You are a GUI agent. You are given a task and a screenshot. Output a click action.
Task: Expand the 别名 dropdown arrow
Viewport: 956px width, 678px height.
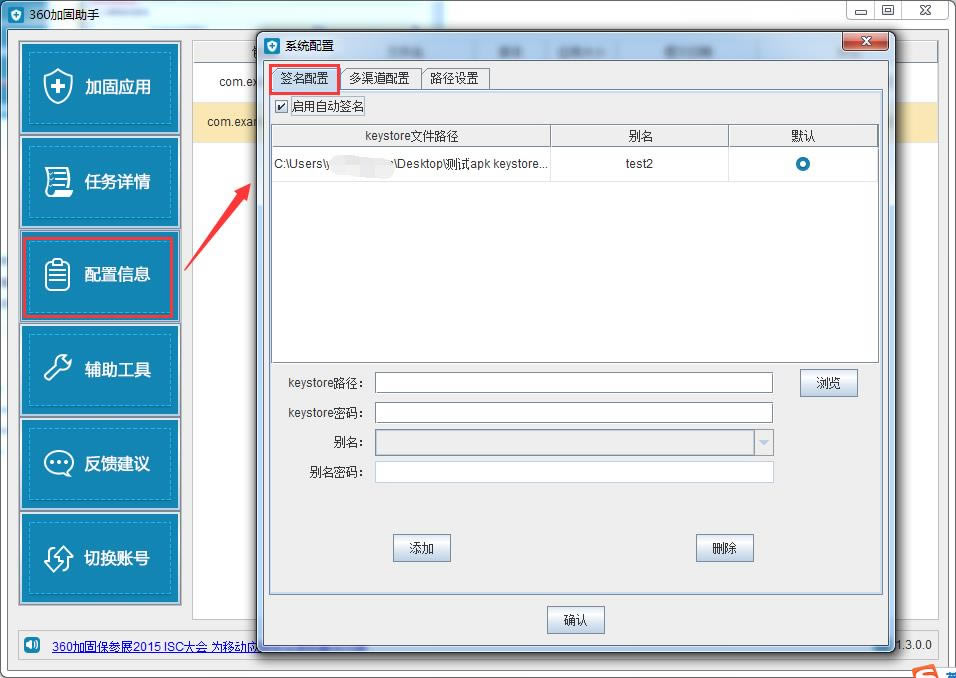click(x=763, y=443)
